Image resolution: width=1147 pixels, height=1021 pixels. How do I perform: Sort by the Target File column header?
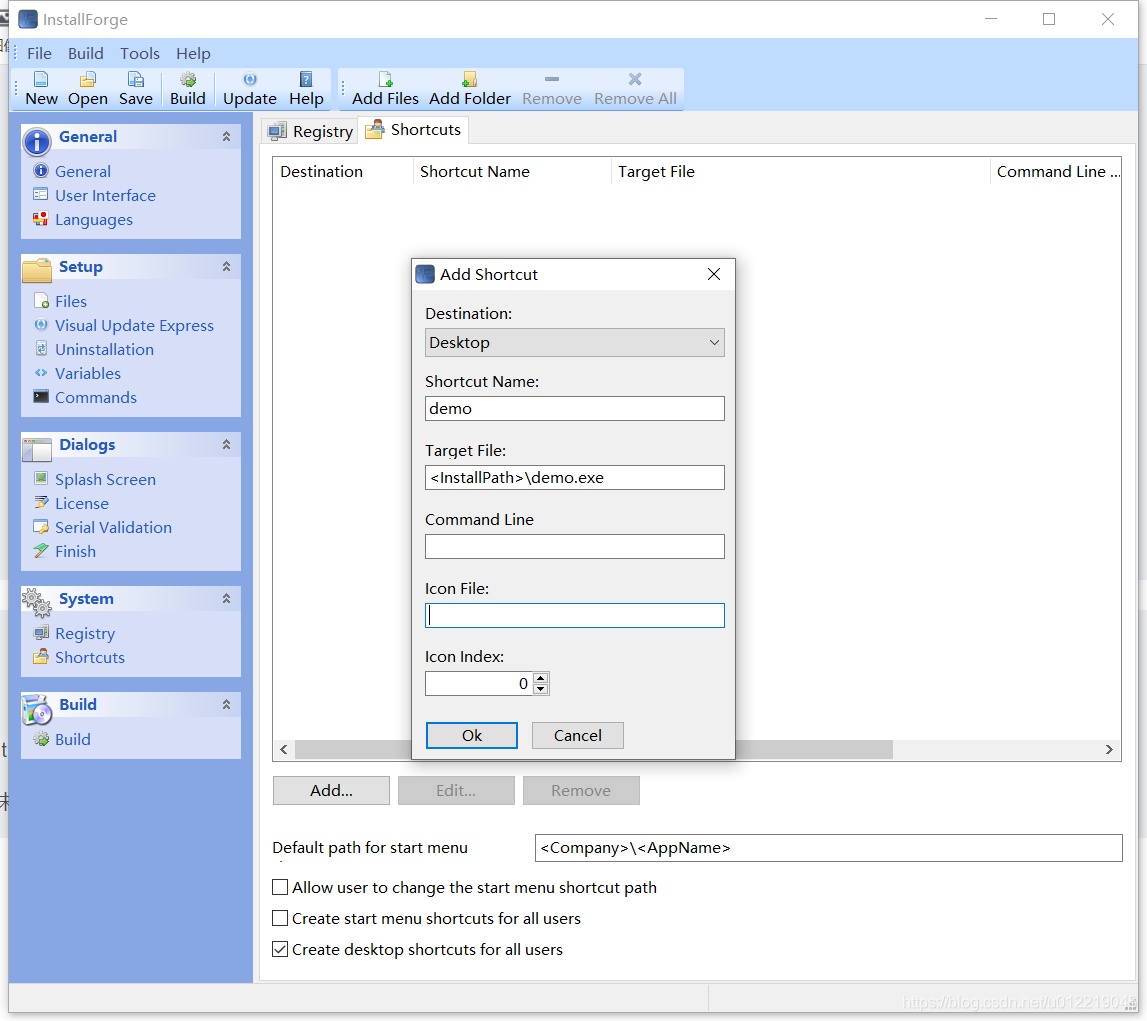pyautogui.click(x=800, y=172)
